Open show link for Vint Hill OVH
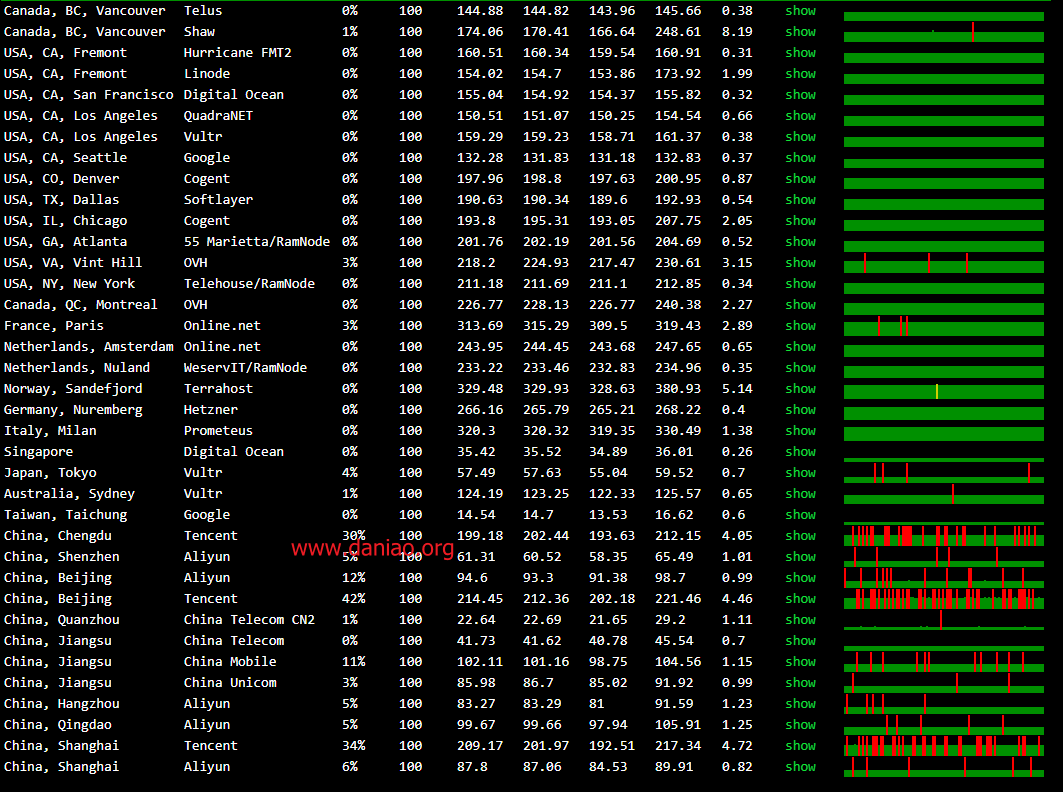This screenshot has height=792, width=1063. coord(800,263)
